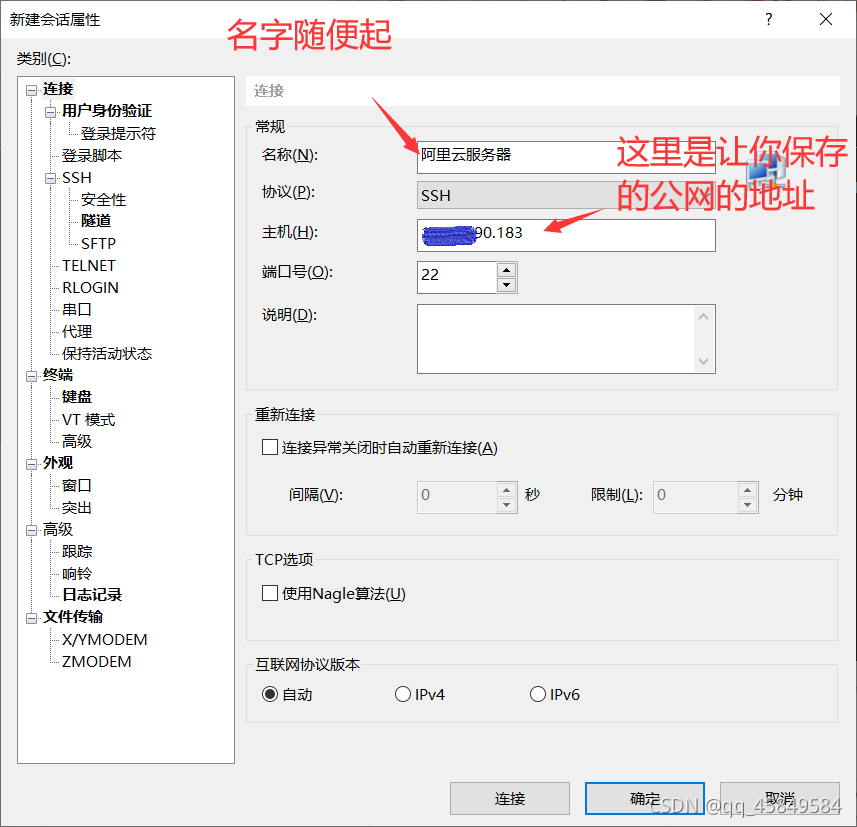The height and width of the screenshot is (827, 857).
Task: Increase the port number with up arrow
Action: pyautogui.click(x=507, y=270)
